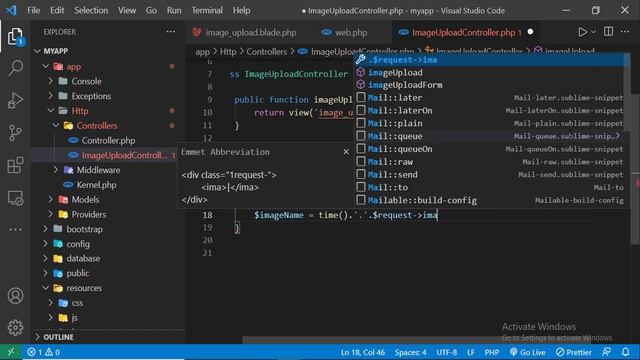Open the Source Control view
The height and width of the screenshot is (360, 640).
pyautogui.click(x=16, y=133)
